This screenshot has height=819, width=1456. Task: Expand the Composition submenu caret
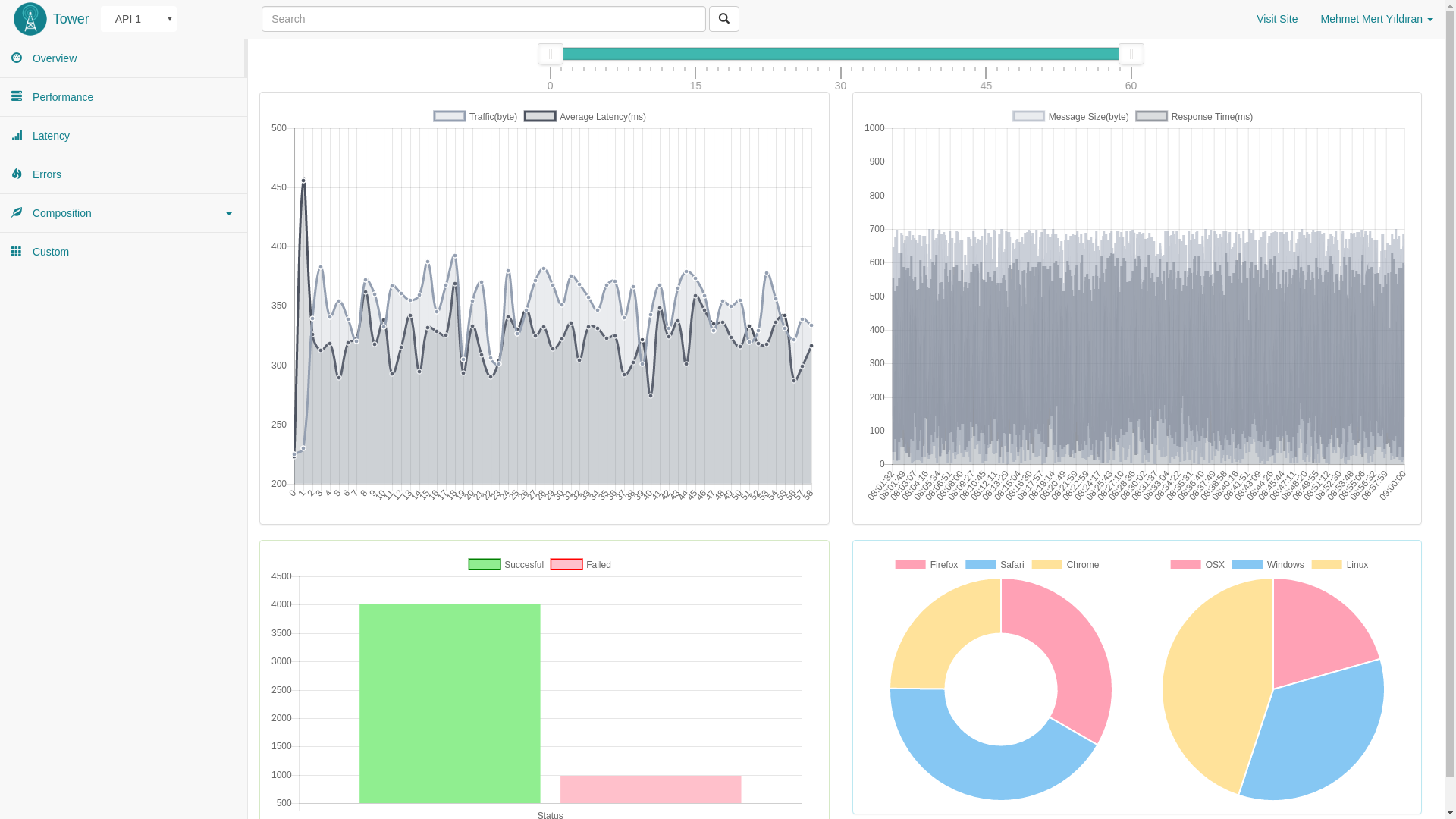pos(229,214)
